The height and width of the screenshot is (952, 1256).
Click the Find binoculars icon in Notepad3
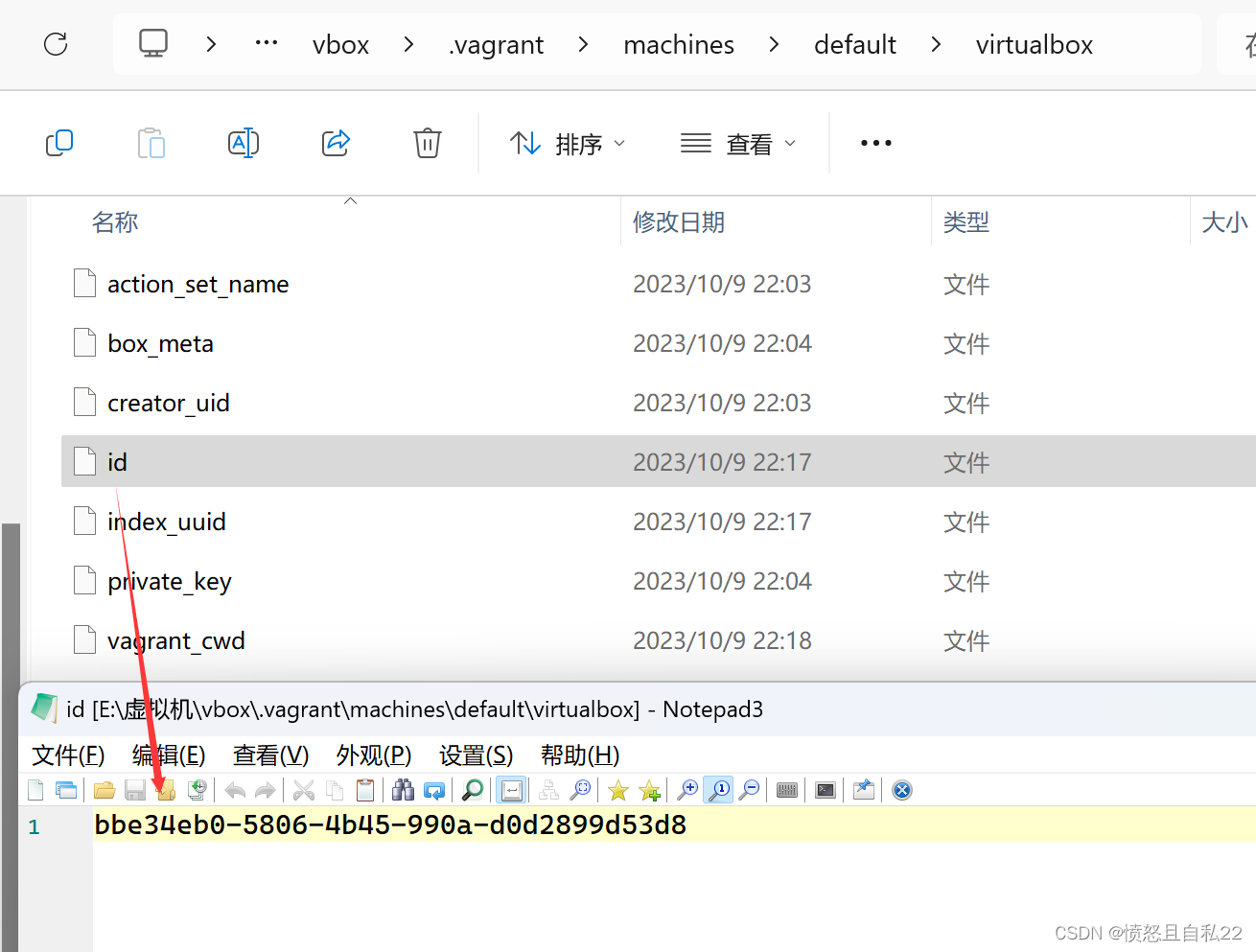pos(403,790)
